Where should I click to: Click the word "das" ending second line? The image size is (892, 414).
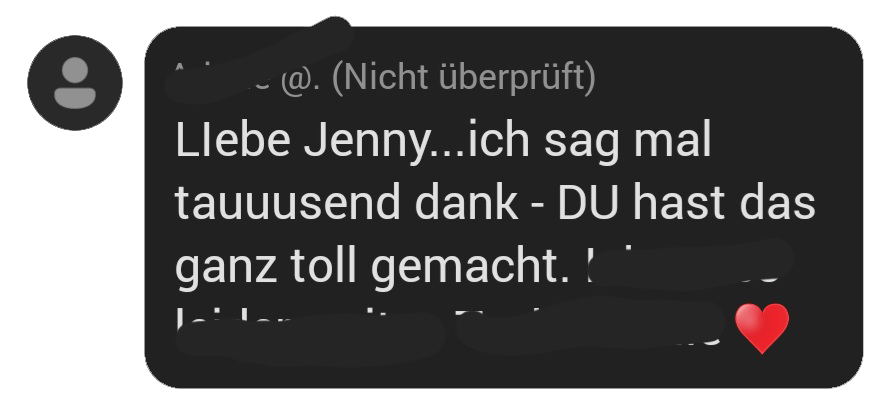pyautogui.click(x=778, y=202)
